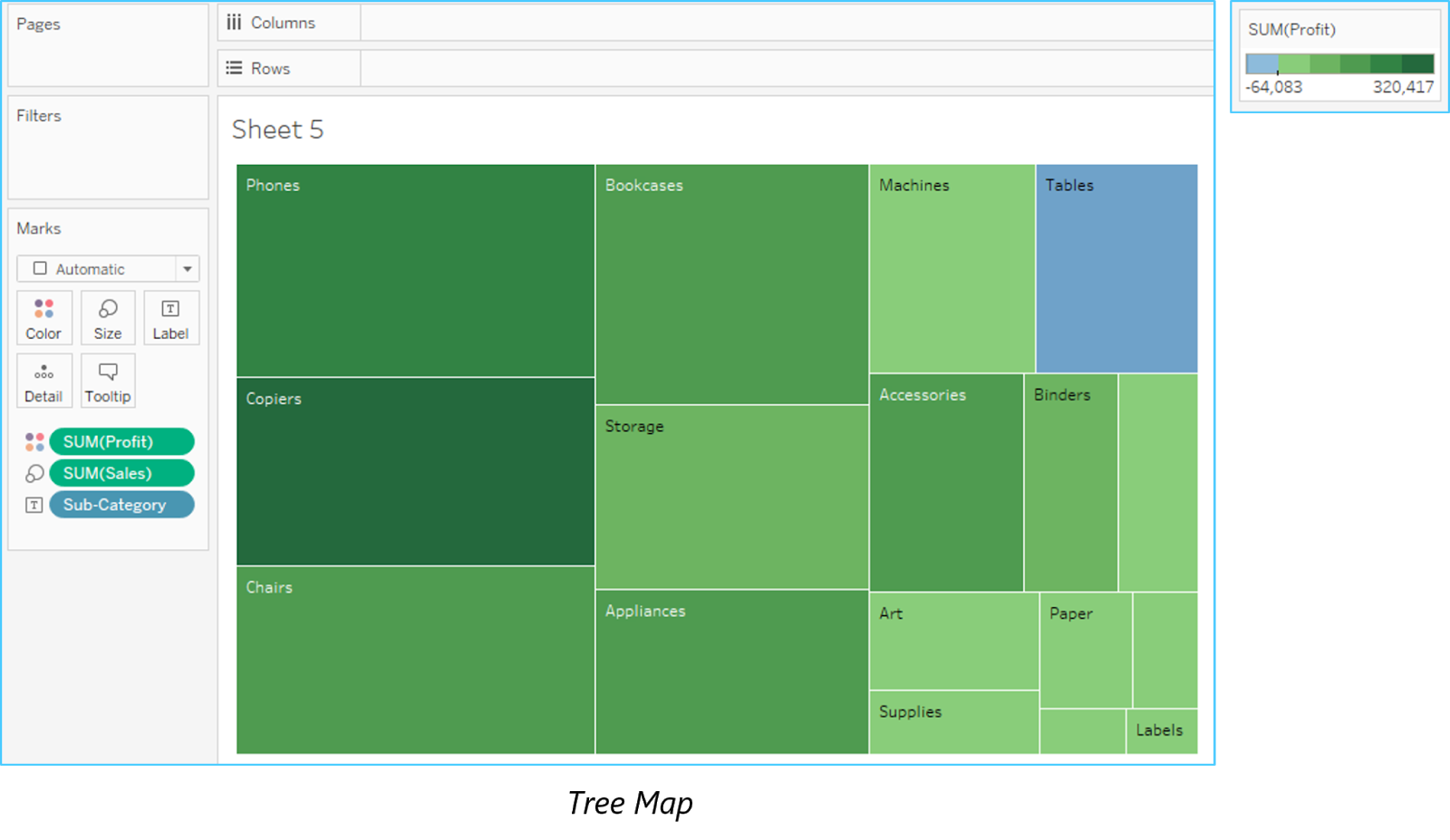This screenshot has height=840, width=1450.
Task: Click the Rows shelf
Action: coord(785,68)
